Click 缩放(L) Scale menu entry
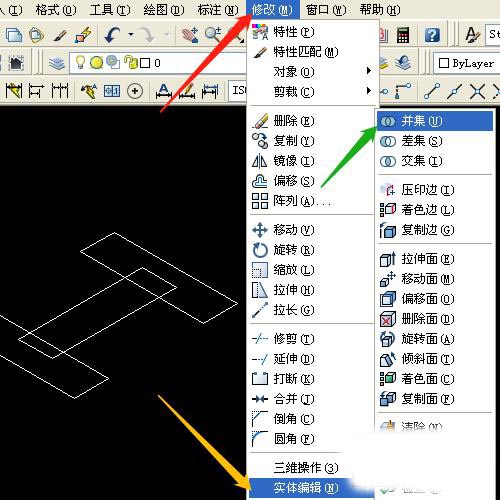The height and width of the screenshot is (500, 500). pyautogui.click(x=312, y=270)
